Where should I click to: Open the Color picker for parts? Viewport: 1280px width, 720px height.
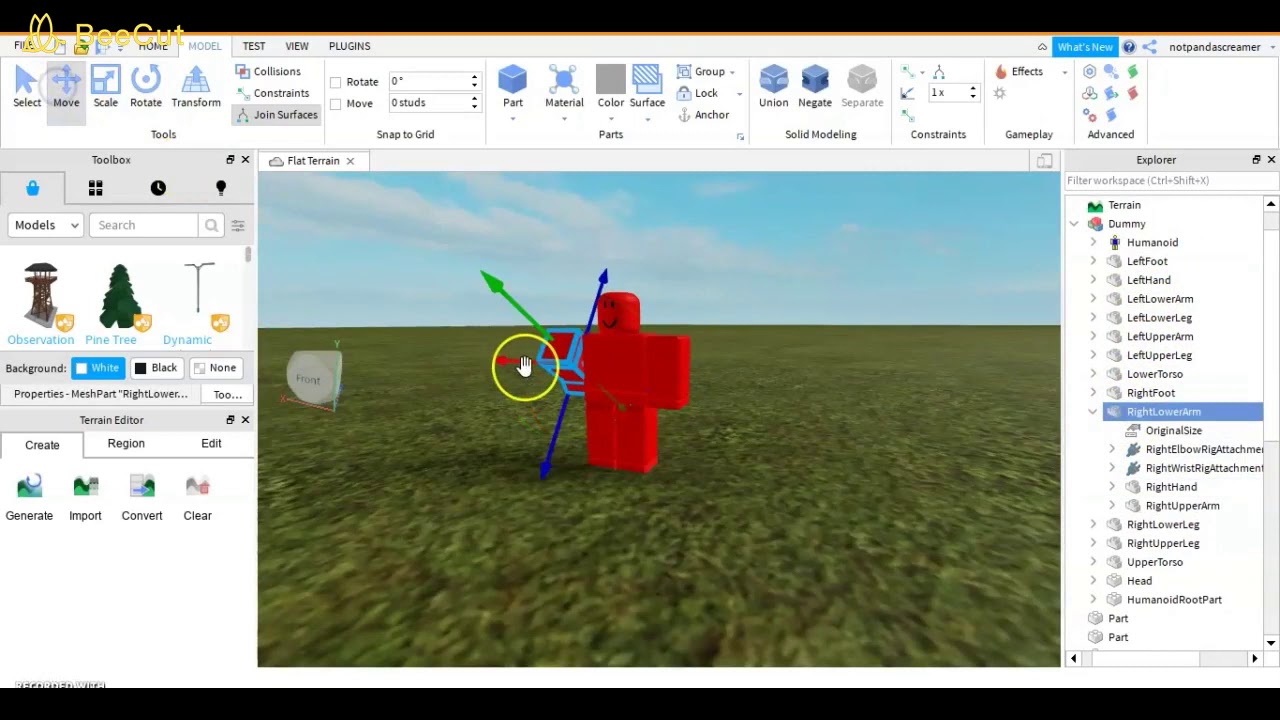point(610,87)
